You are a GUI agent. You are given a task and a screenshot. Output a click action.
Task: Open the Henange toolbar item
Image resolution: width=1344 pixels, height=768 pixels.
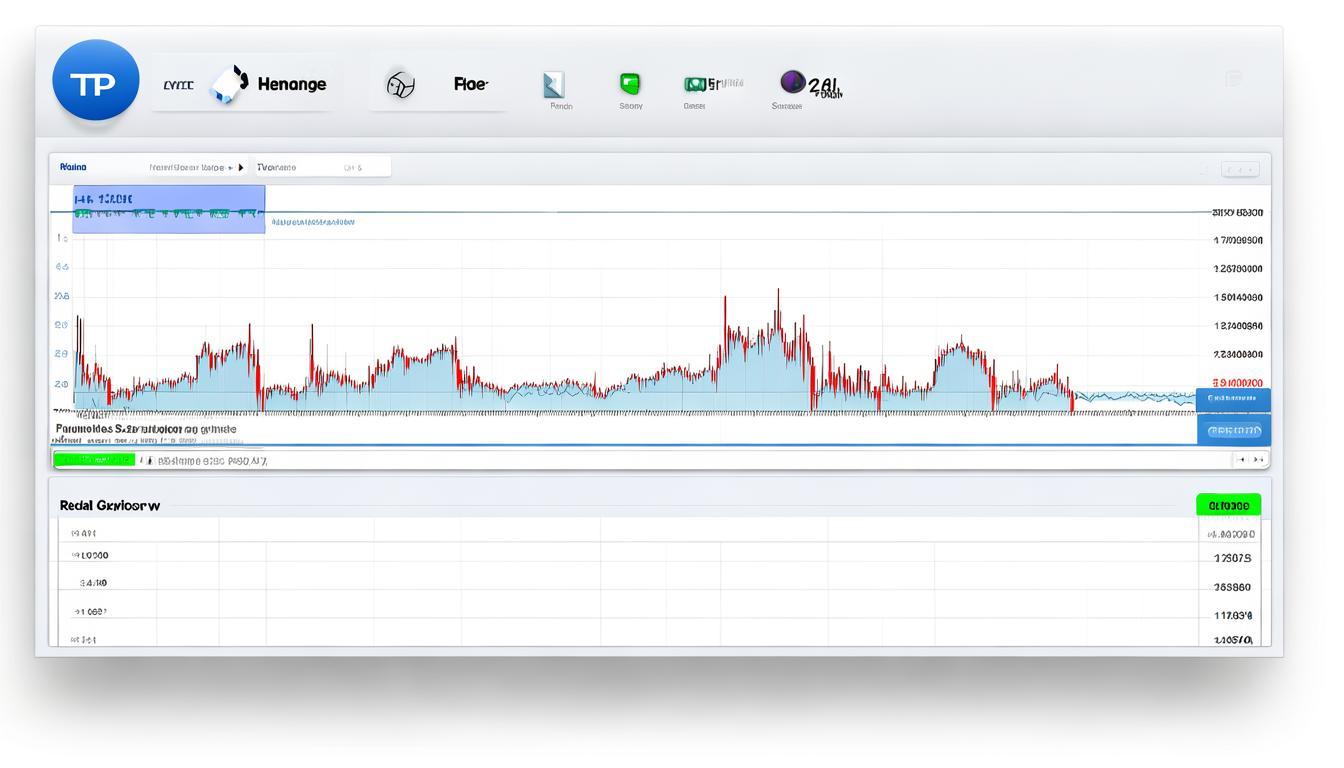[291, 84]
